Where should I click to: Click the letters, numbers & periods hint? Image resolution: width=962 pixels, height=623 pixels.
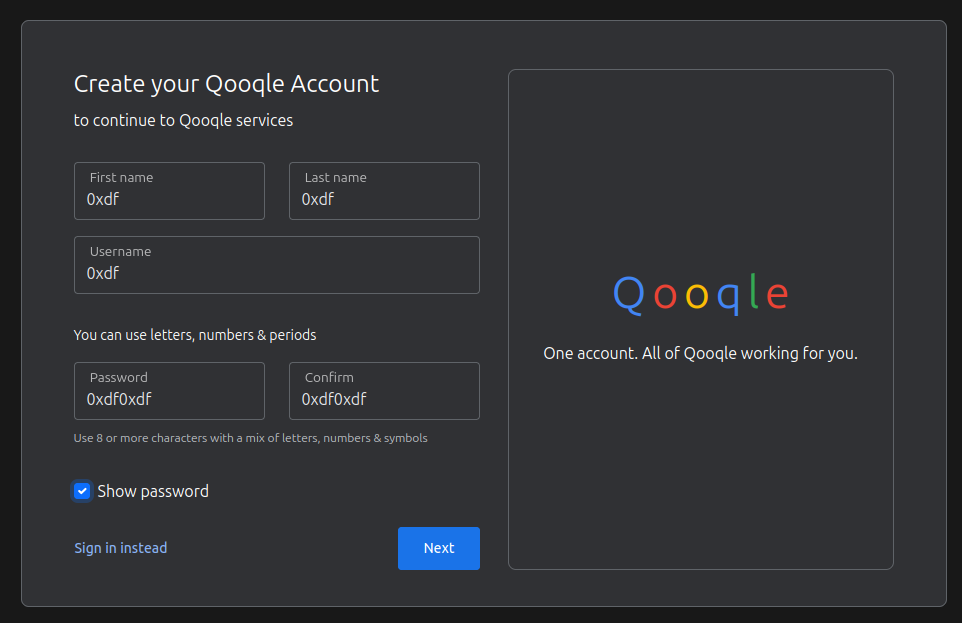[x=195, y=335]
